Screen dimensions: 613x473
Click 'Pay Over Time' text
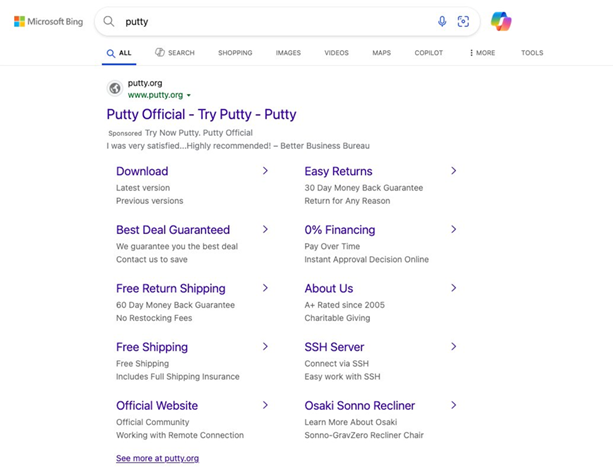[332, 247]
